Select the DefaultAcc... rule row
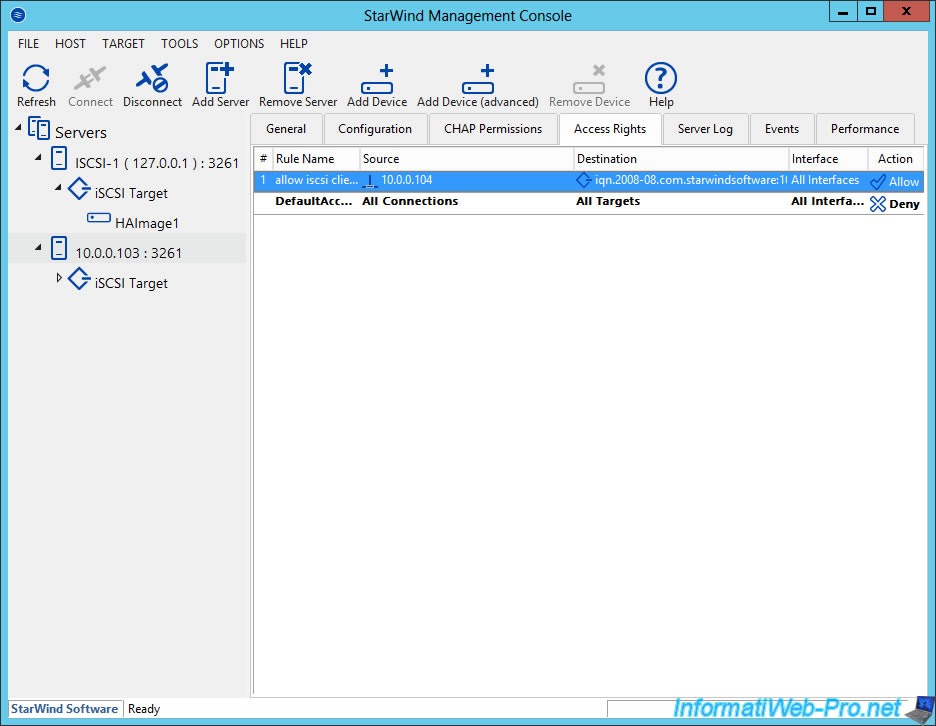Screen dimensions: 936x726 [x=589, y=202]
